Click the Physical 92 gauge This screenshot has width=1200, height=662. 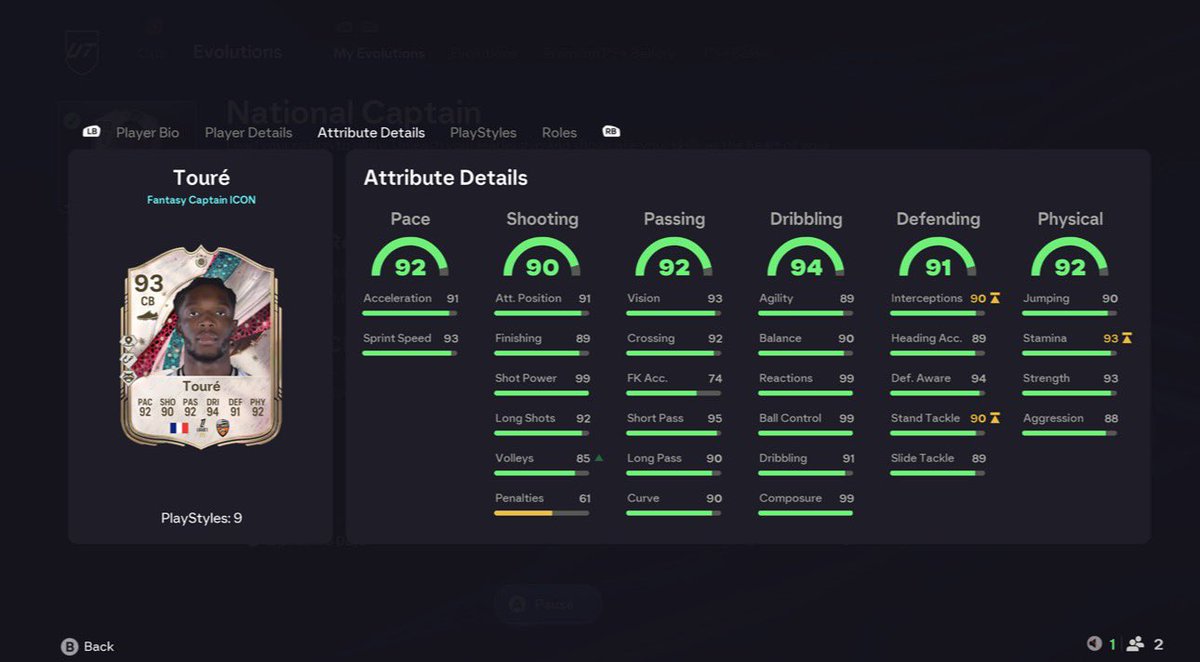point(1070,258)
